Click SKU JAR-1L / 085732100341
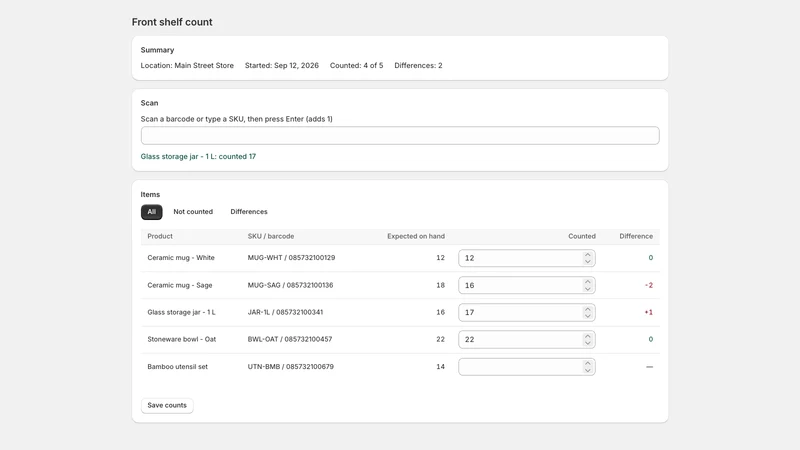 click(x=285, y=312)
